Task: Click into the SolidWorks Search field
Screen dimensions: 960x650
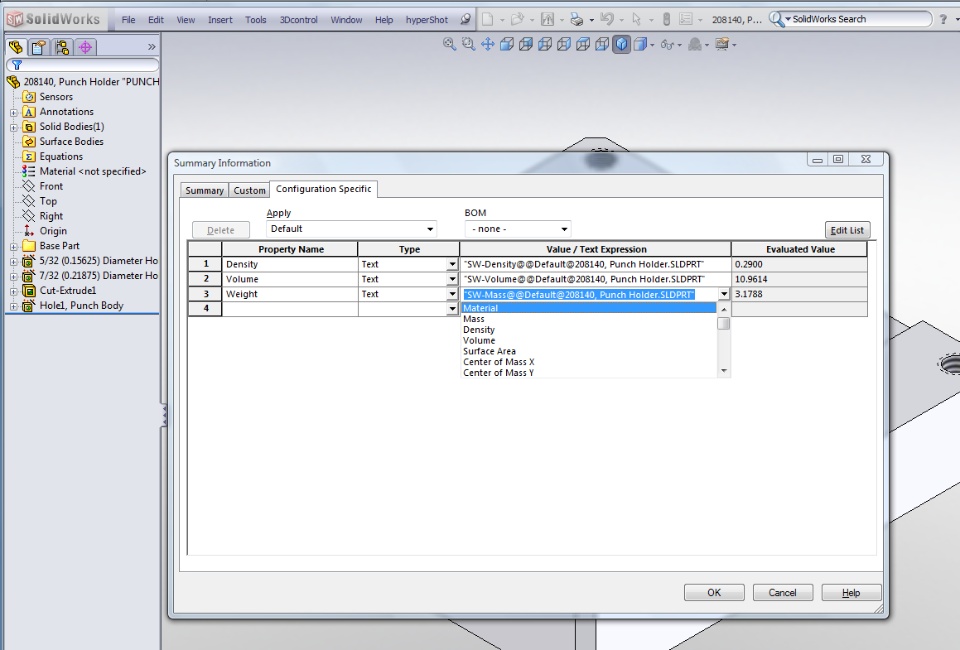Action: pos(860,19)
